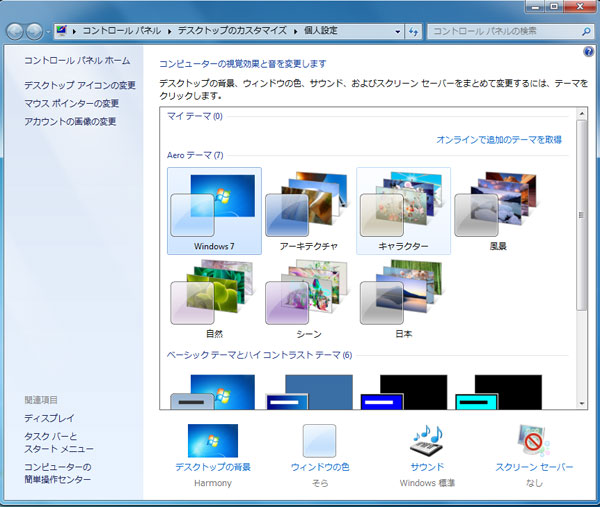The width and height of the screenshot is (600, 507).
Task: Select the high contrast theme with blue title bar
Action: [x=404, y=392]
